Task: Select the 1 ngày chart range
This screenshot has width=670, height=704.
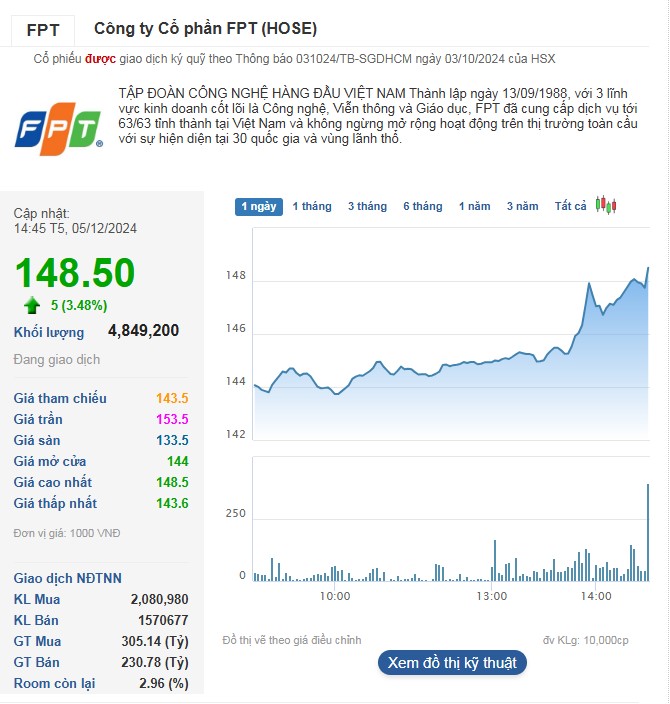Action: [x=259, y=206]
